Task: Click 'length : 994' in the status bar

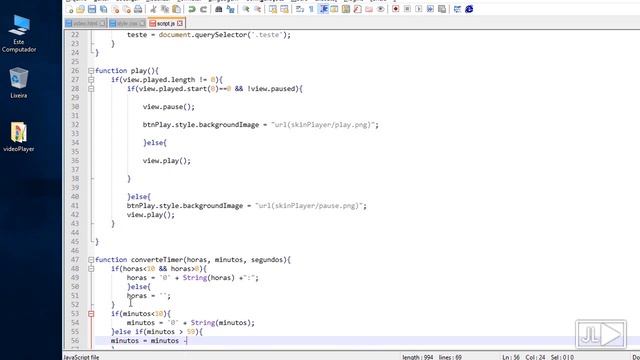Action: 418,357
